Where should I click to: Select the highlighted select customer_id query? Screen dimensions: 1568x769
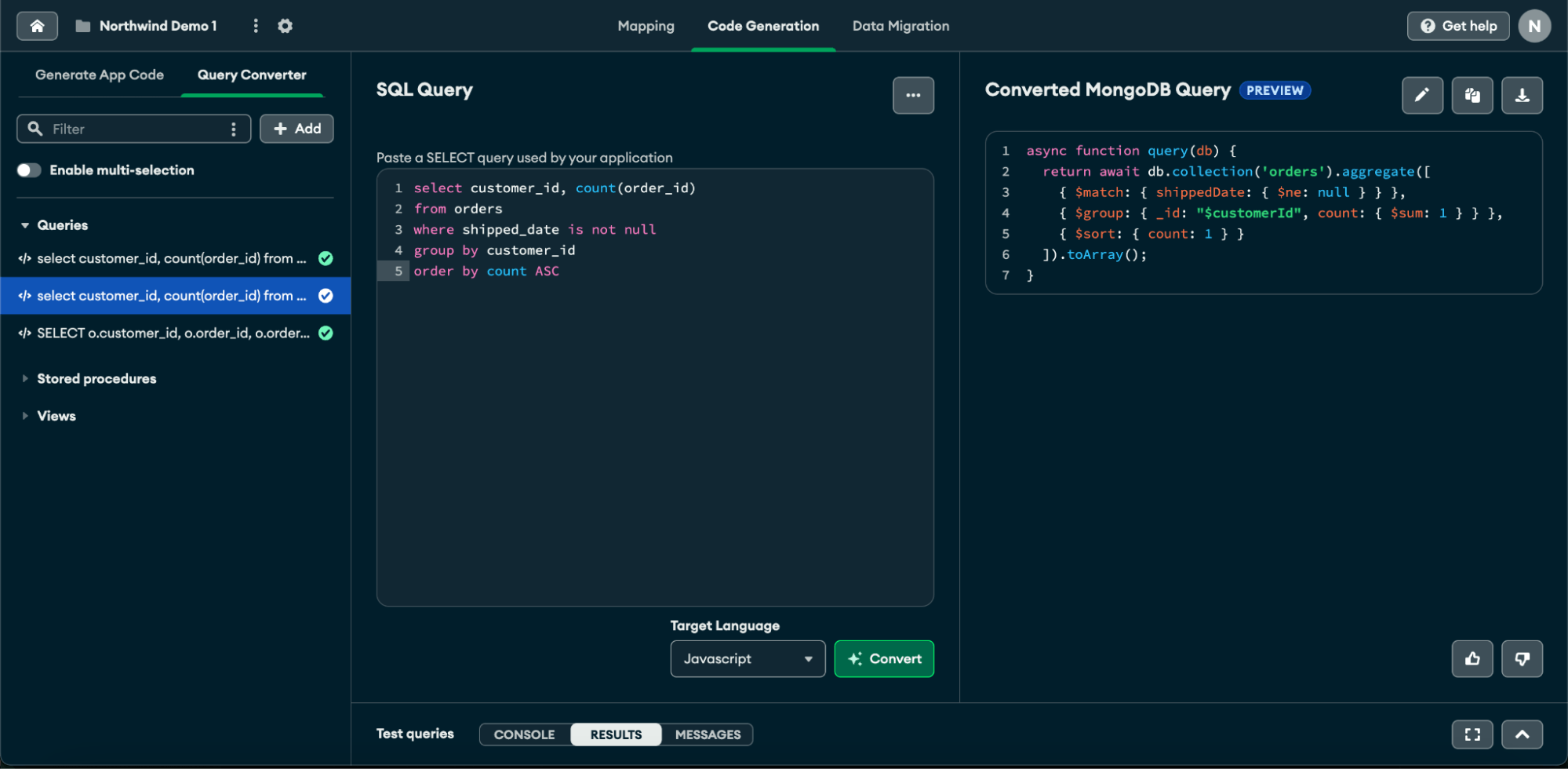[x=176, y=296]
